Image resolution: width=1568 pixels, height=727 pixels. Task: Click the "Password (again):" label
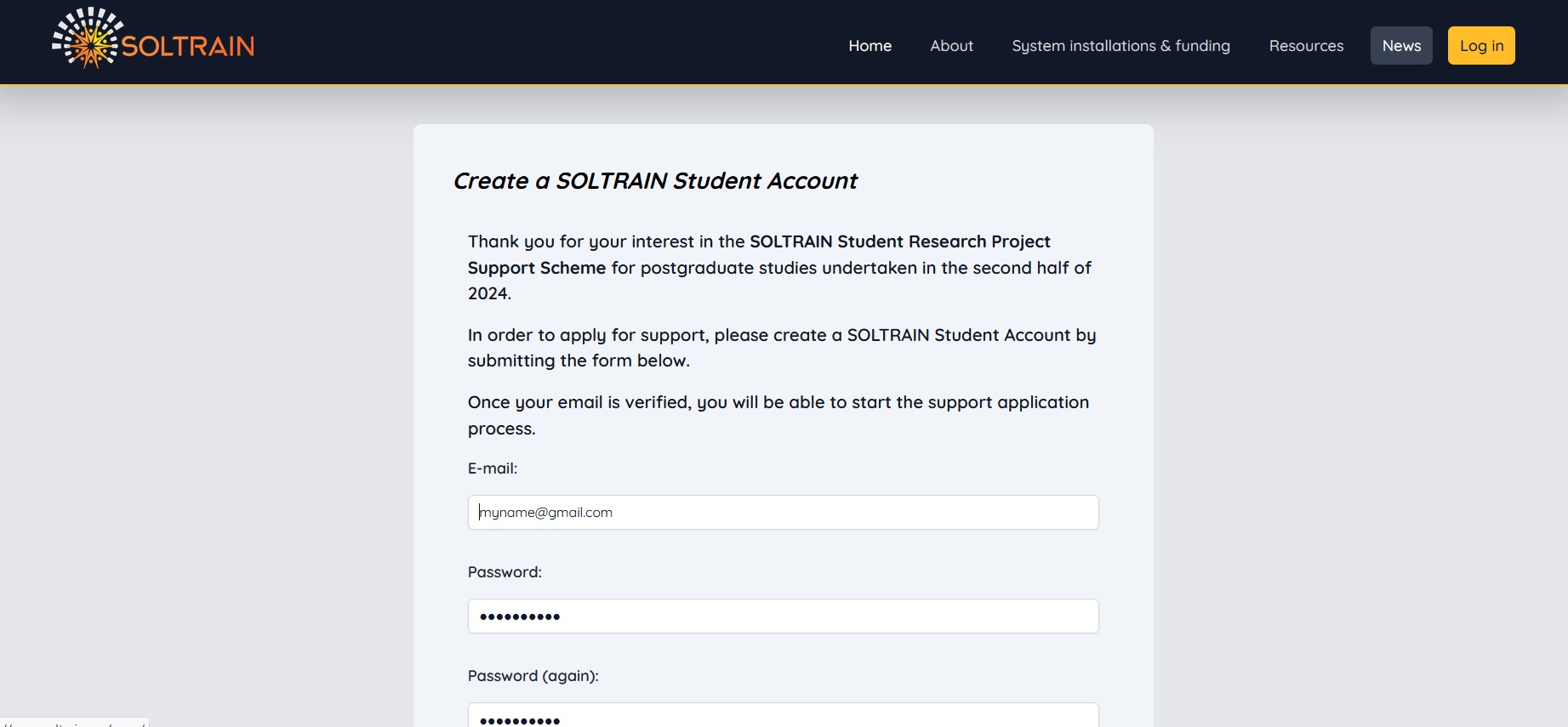tap(533, 676)
